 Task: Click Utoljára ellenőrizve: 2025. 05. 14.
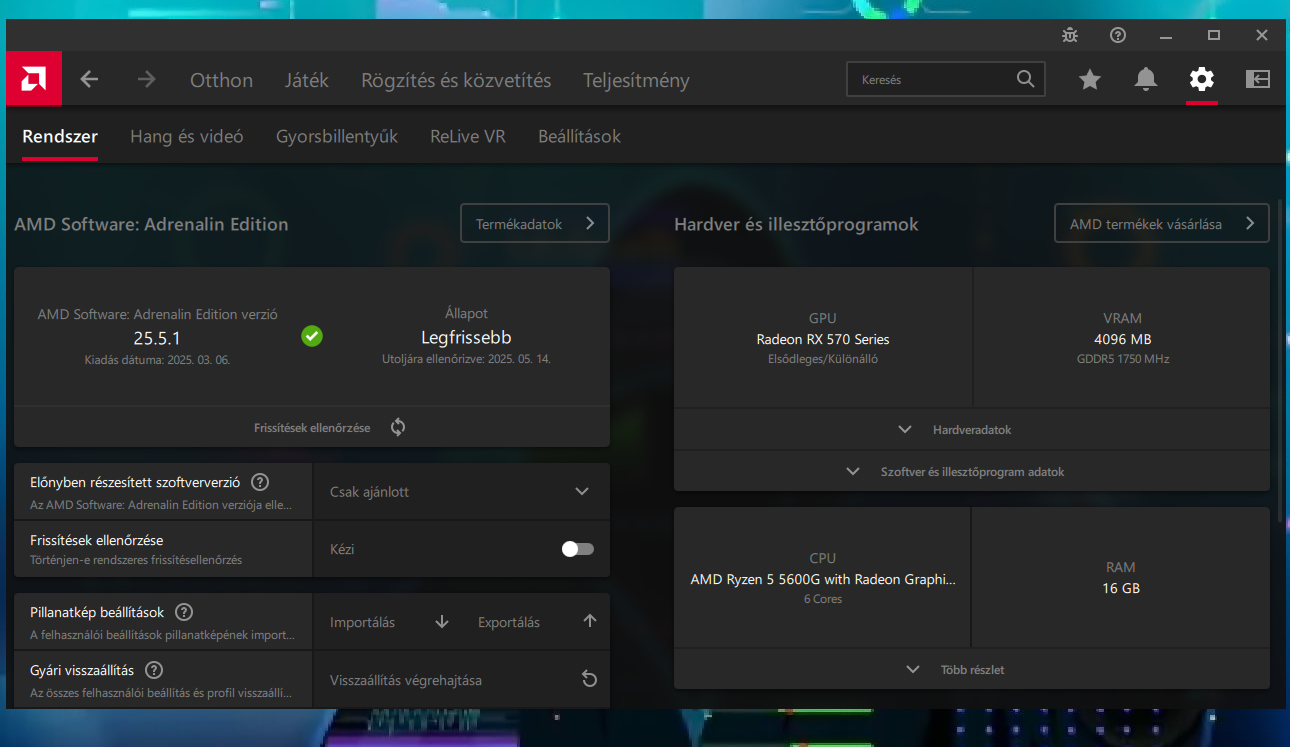(466, 359)
